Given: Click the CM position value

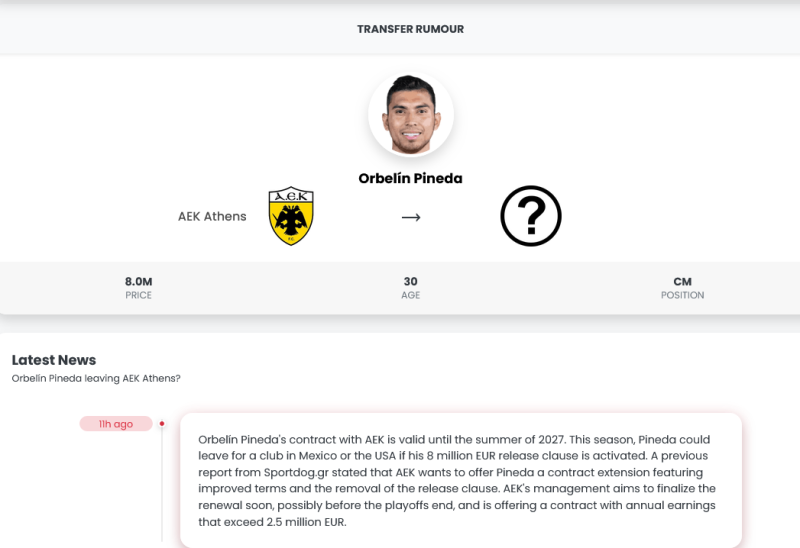Looking at the screenshot, I should click(682, 282).
